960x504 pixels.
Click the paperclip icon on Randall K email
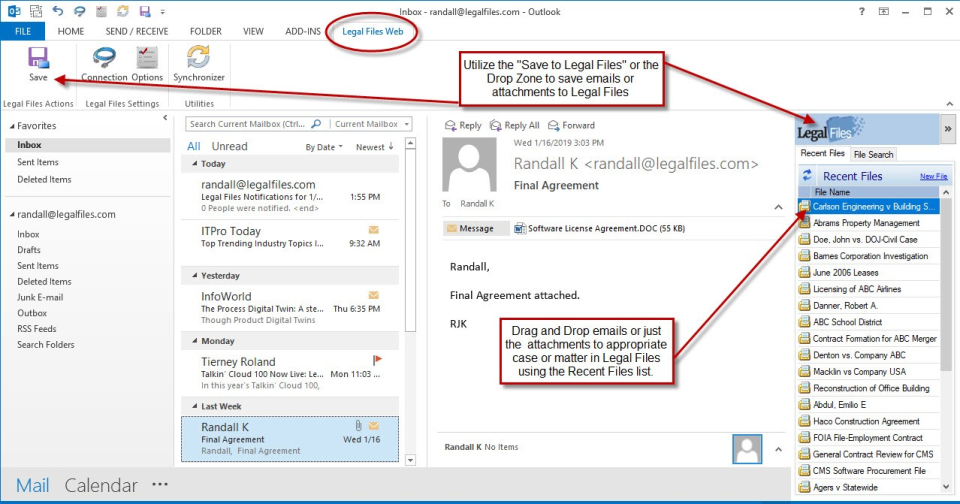pyautogui.click(x=358, y=426)
